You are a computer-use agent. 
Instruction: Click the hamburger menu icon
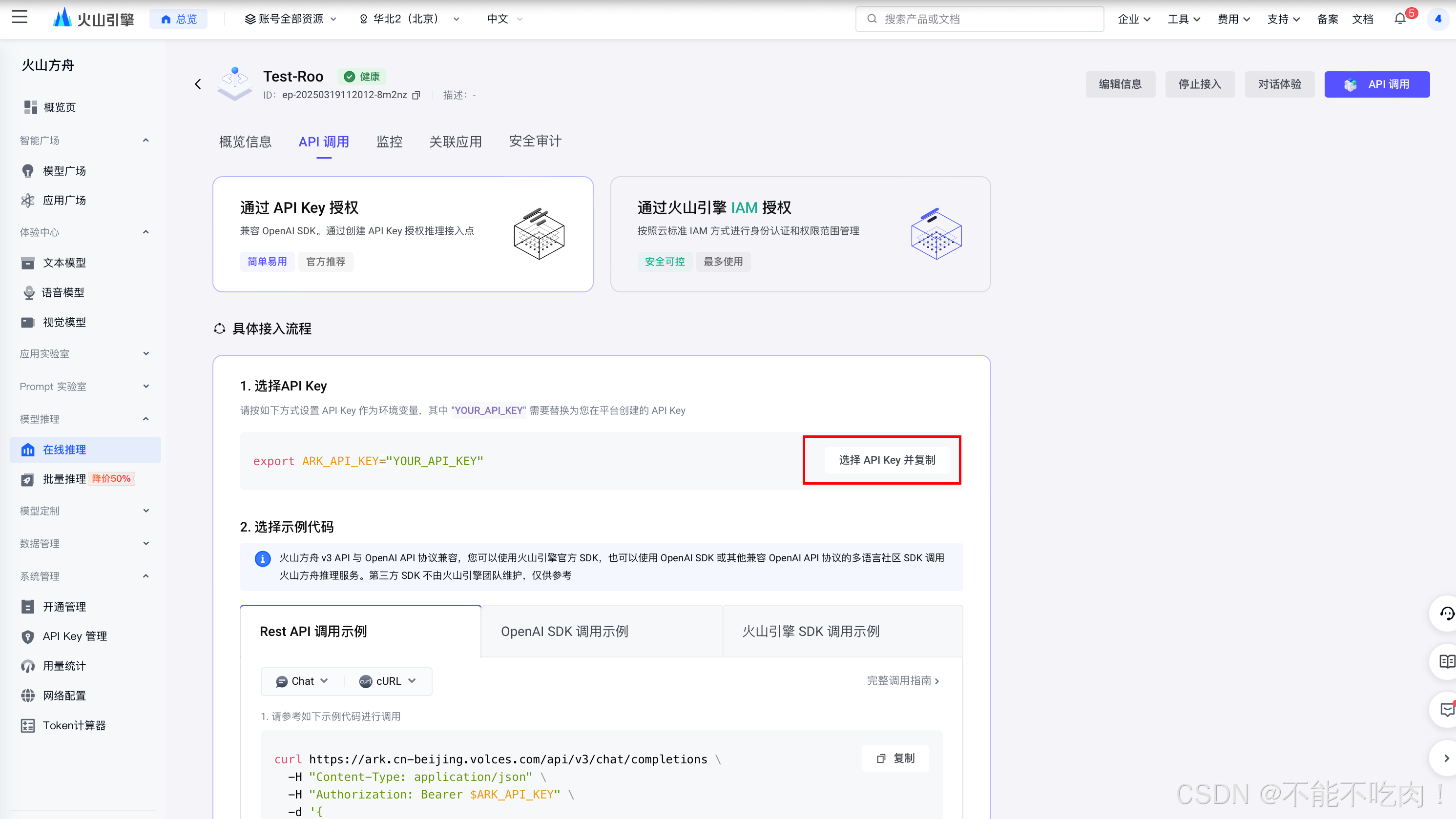[20, 17]
